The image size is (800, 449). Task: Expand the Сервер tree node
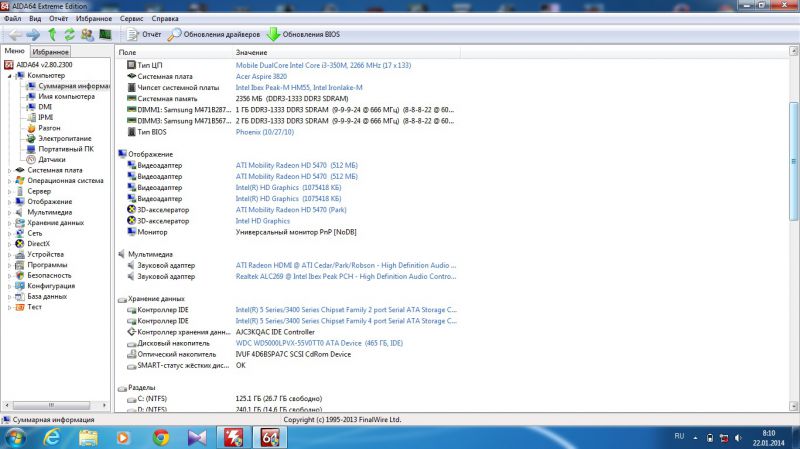point(9,191)
